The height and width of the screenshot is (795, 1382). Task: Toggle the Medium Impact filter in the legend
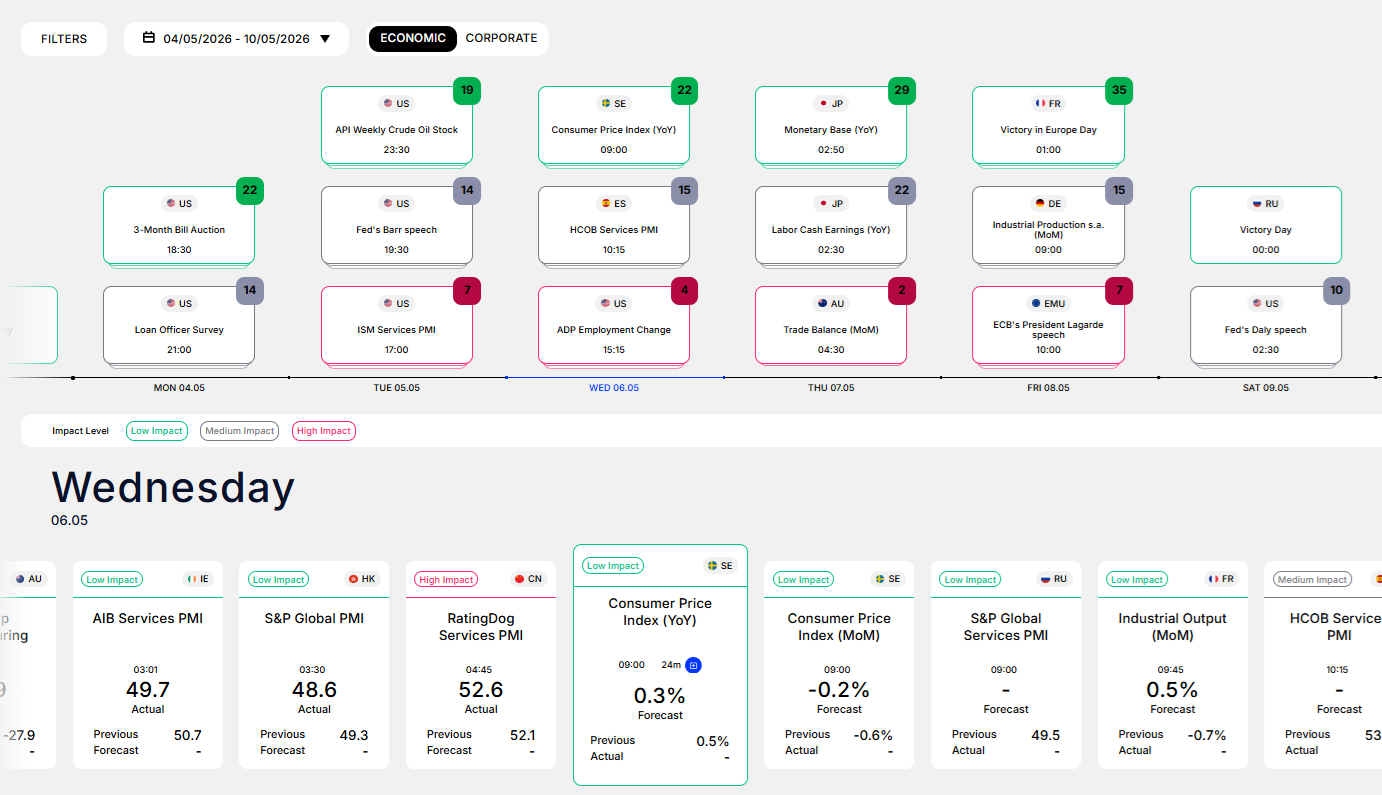(x=240, y=431)
